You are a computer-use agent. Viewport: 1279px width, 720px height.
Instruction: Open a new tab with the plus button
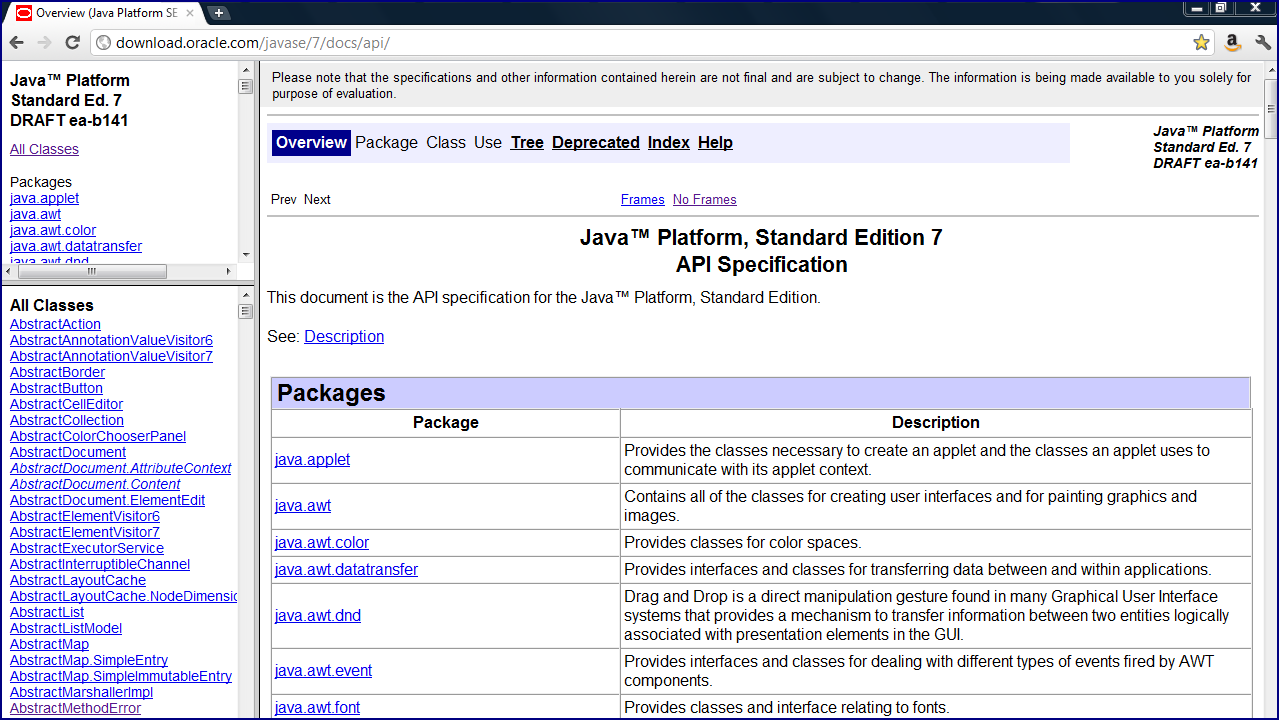pyautogui.click(x=218, y=13)
